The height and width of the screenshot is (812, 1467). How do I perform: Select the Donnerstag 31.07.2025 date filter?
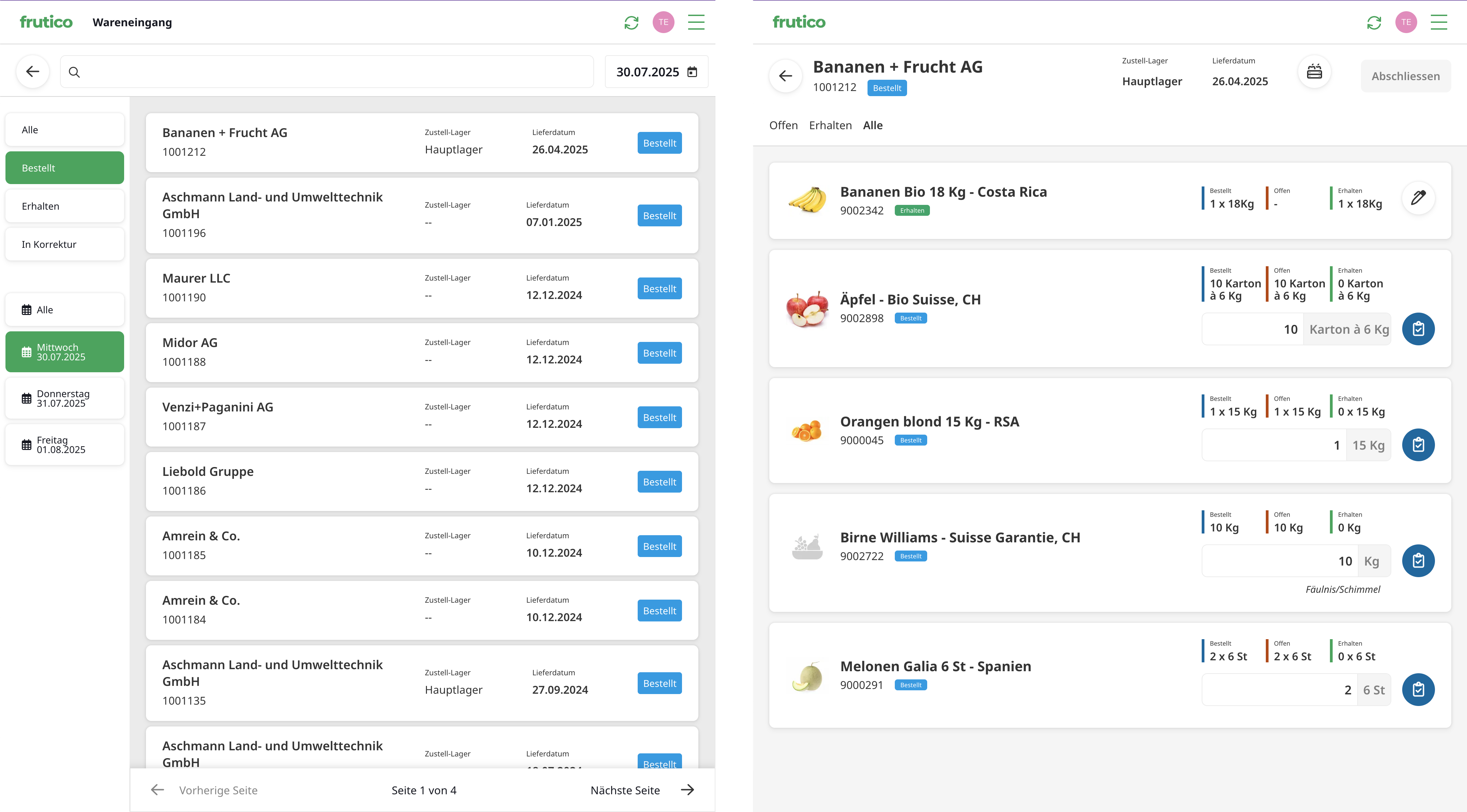65,399
